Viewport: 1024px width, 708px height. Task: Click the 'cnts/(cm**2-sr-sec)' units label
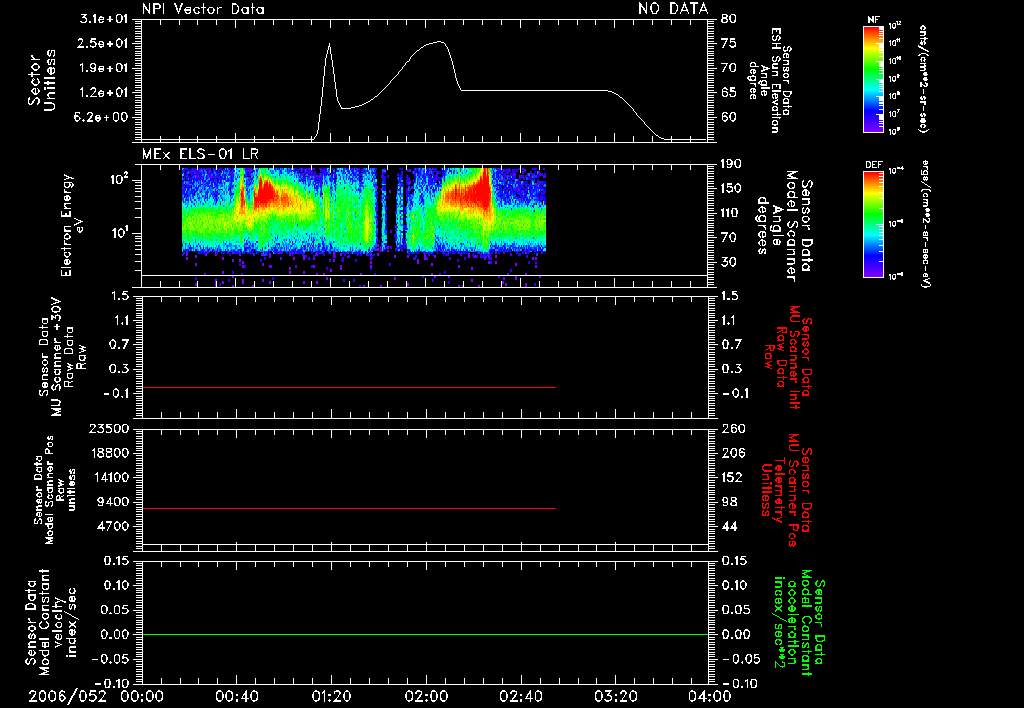(923, 78)
